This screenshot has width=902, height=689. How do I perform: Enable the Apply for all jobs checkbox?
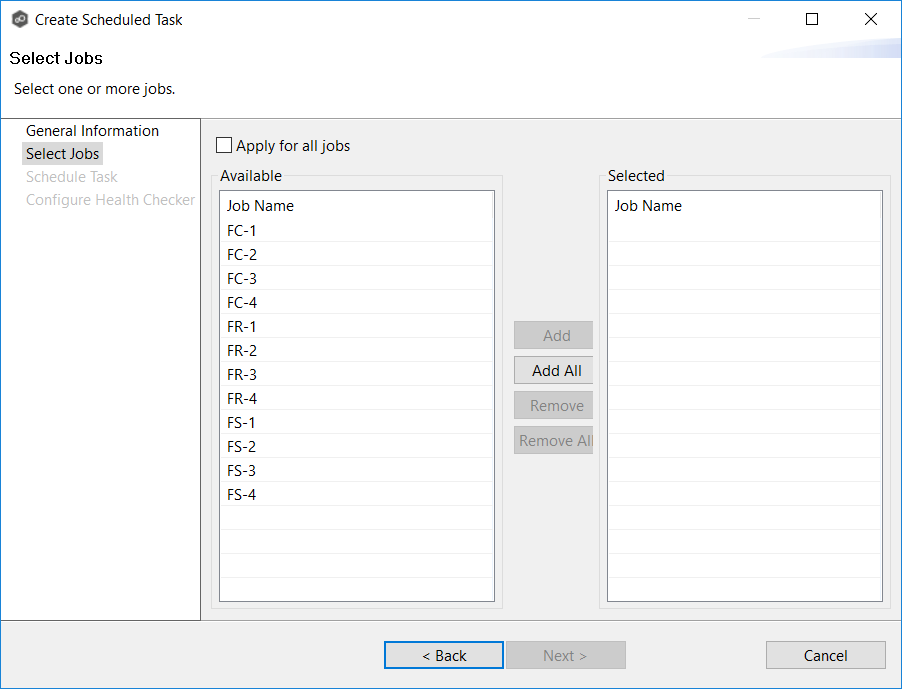coord(224,145)
